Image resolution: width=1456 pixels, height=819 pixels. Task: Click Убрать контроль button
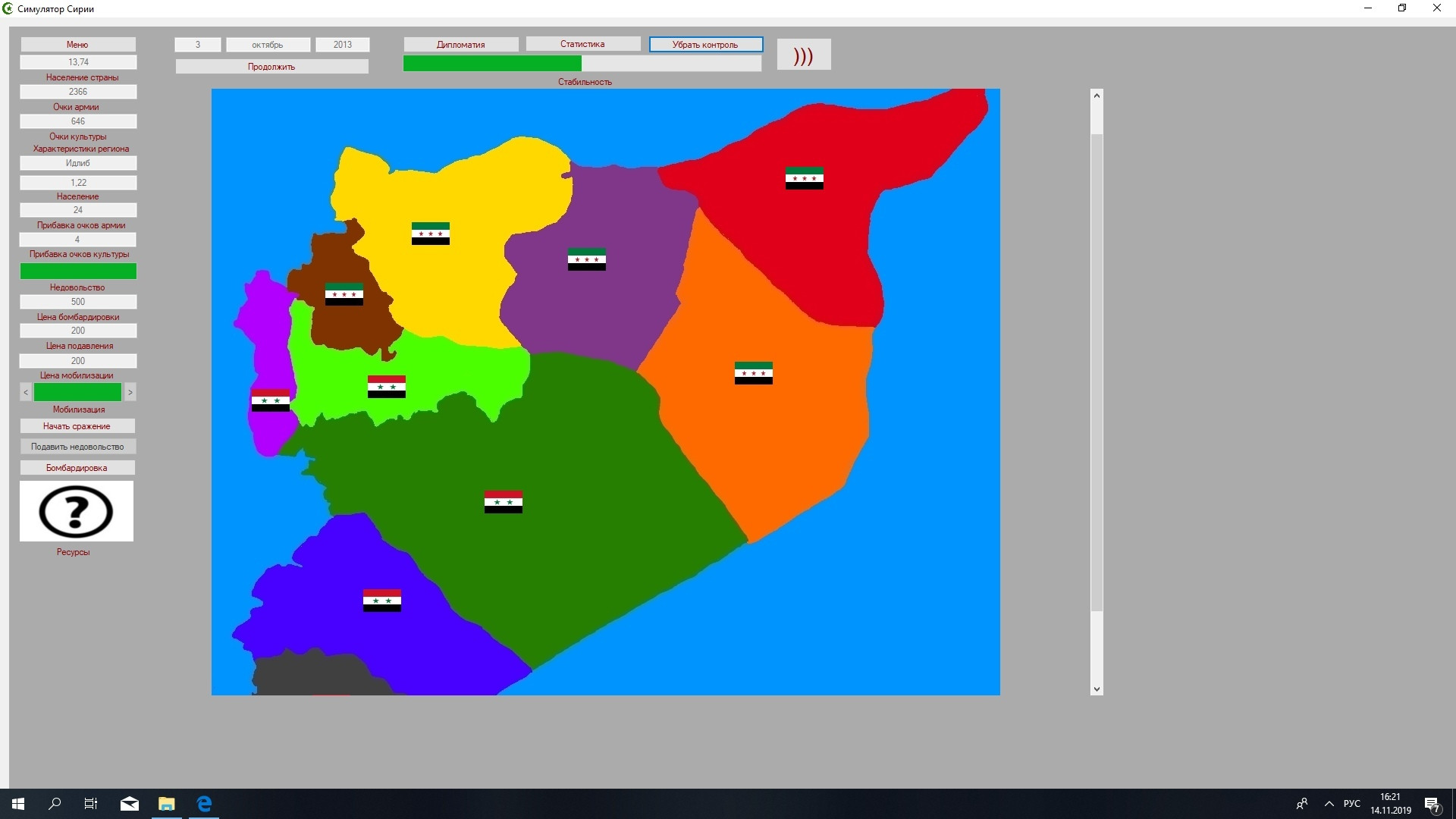coord(706,45)
